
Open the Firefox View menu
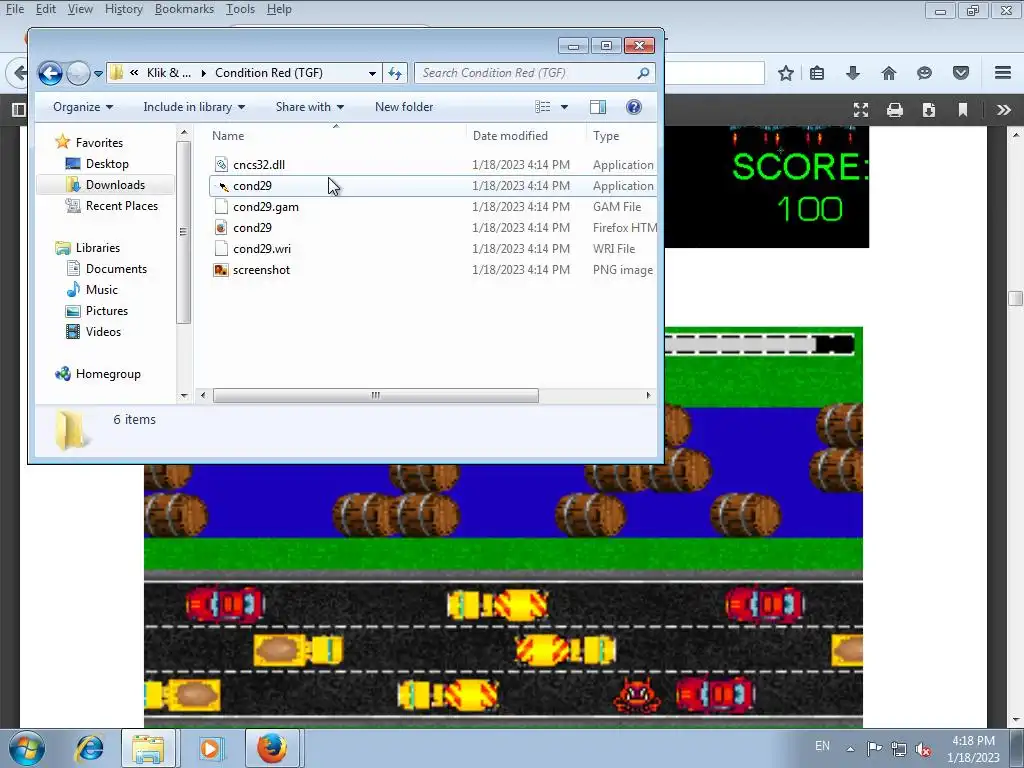coord(80,9)
